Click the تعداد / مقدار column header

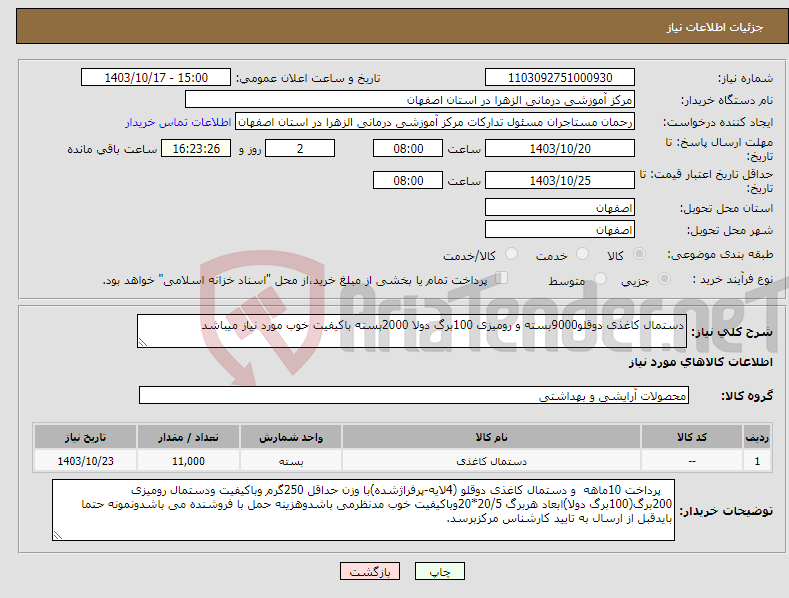coord(188,437)
